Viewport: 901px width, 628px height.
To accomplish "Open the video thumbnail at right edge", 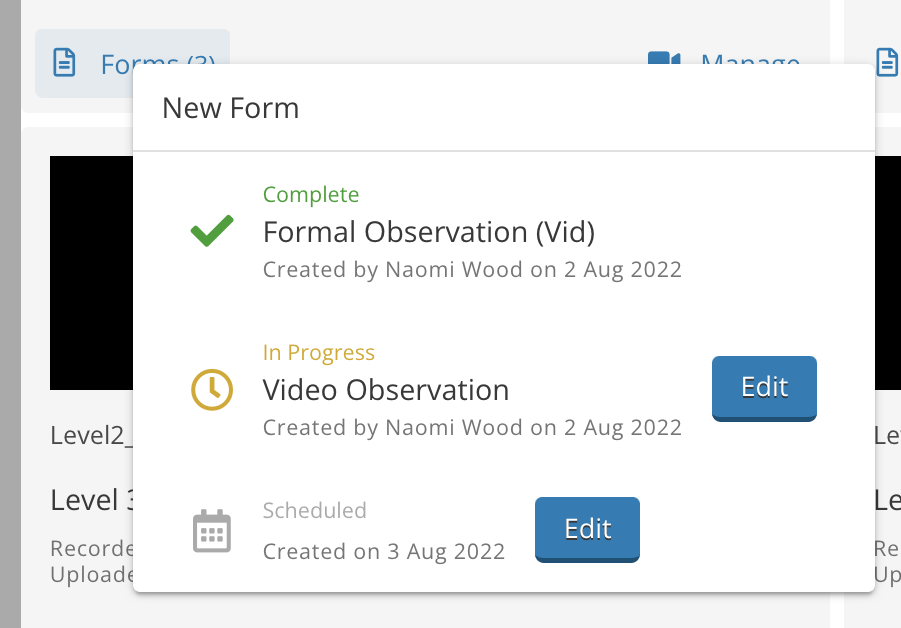I will pyautogui.click(x=888, y=273).
